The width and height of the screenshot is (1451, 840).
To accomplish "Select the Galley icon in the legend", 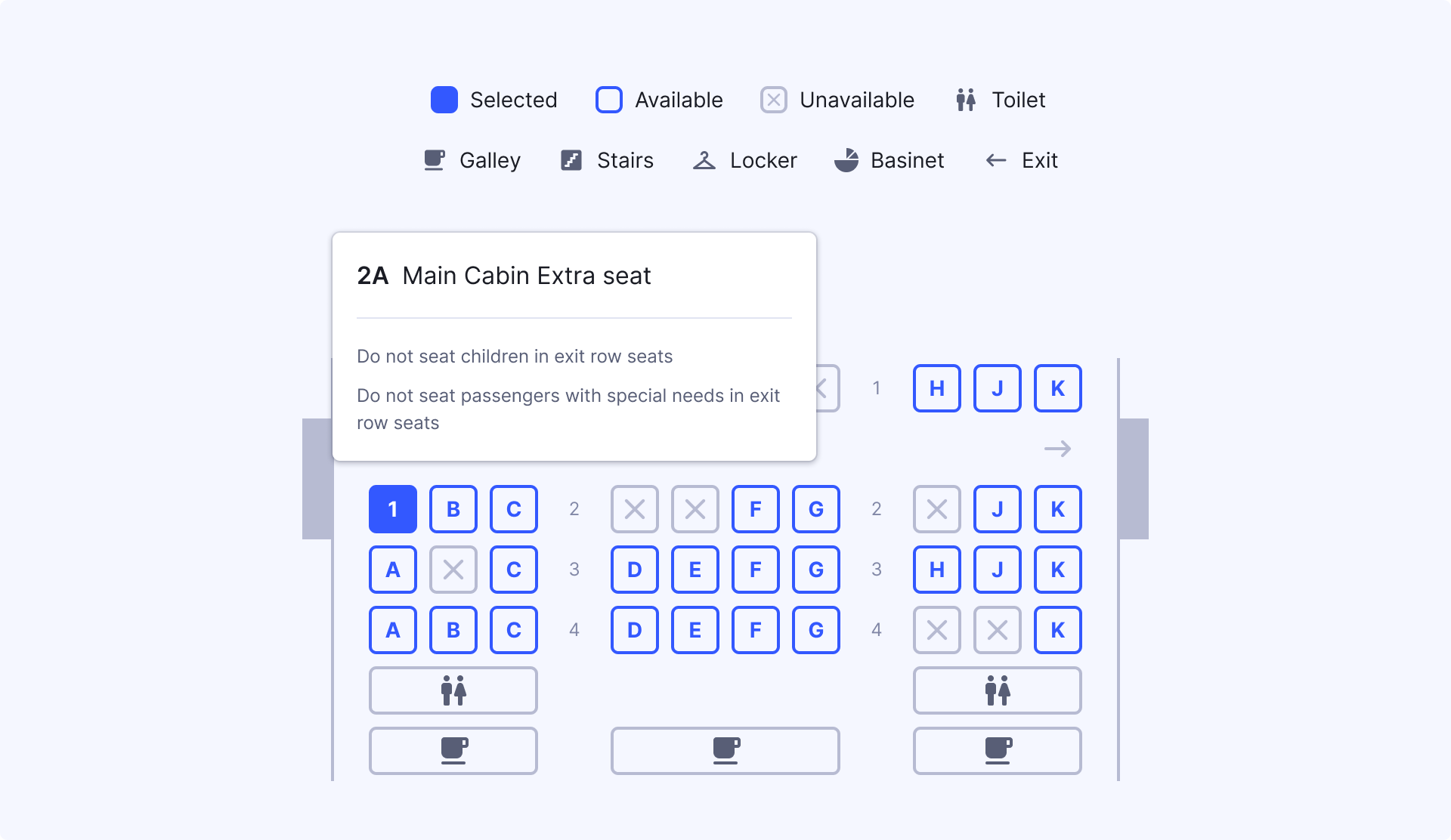I will [434, 160].
